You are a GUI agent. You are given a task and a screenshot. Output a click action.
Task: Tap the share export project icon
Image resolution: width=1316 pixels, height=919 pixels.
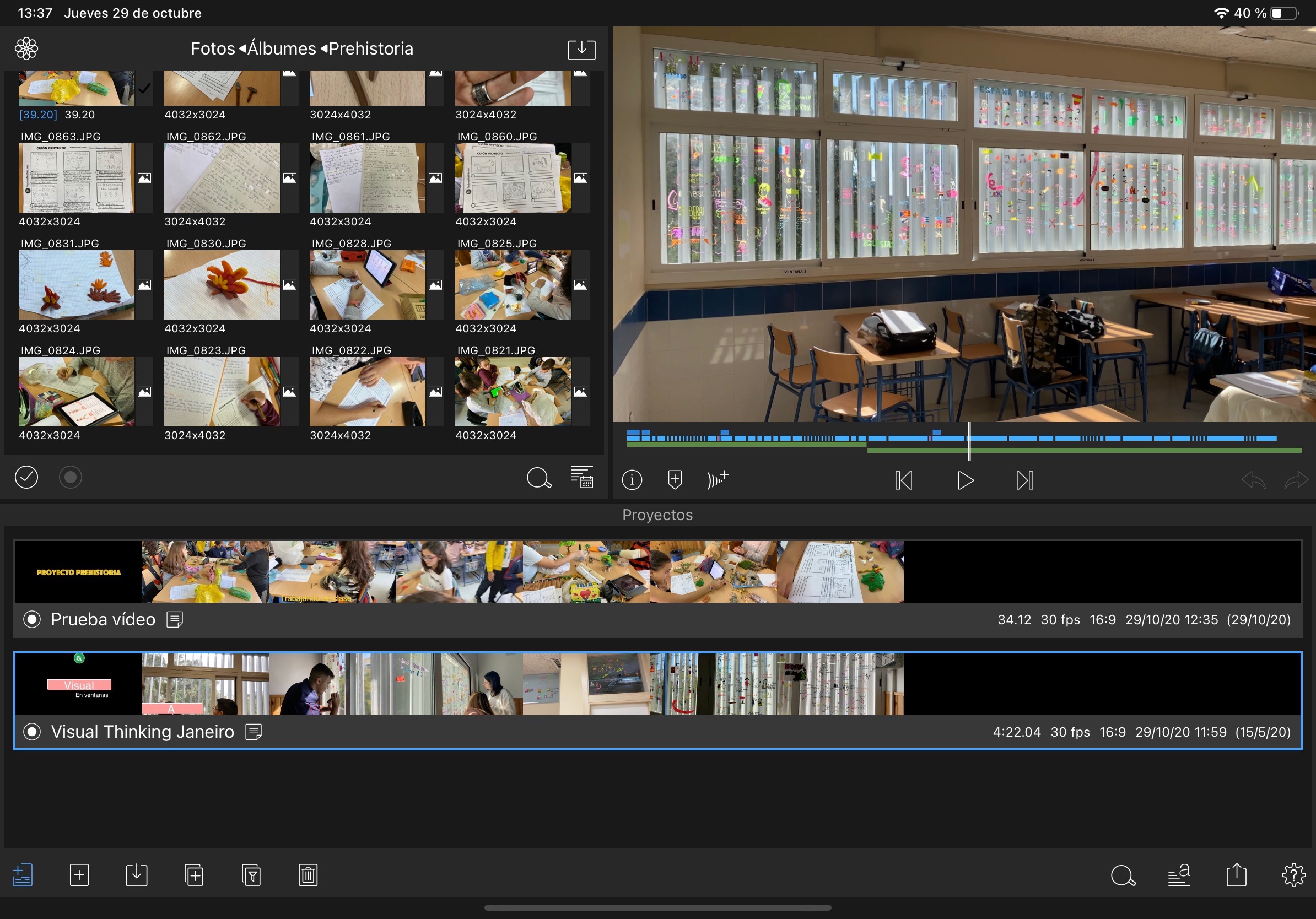click(1236, 875)
